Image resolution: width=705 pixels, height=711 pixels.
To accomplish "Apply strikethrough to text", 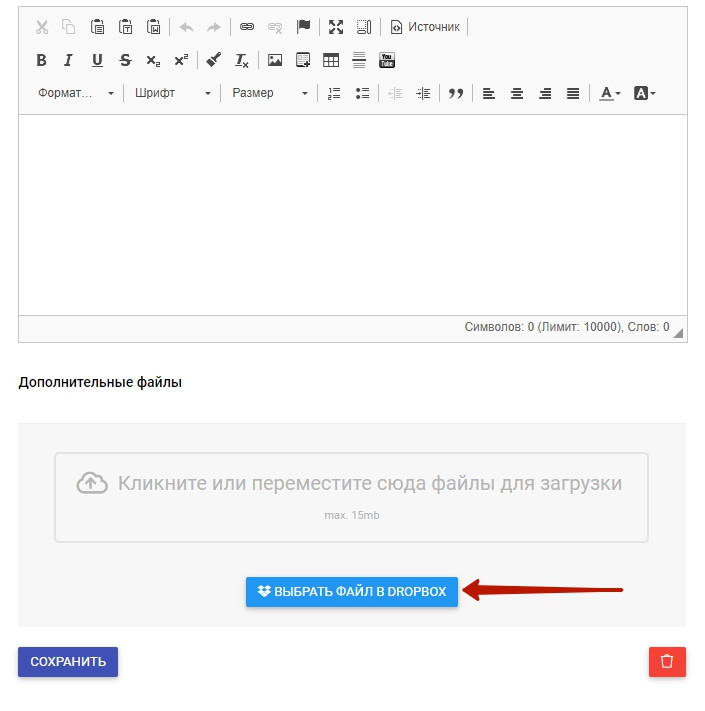I will (125, 60).
